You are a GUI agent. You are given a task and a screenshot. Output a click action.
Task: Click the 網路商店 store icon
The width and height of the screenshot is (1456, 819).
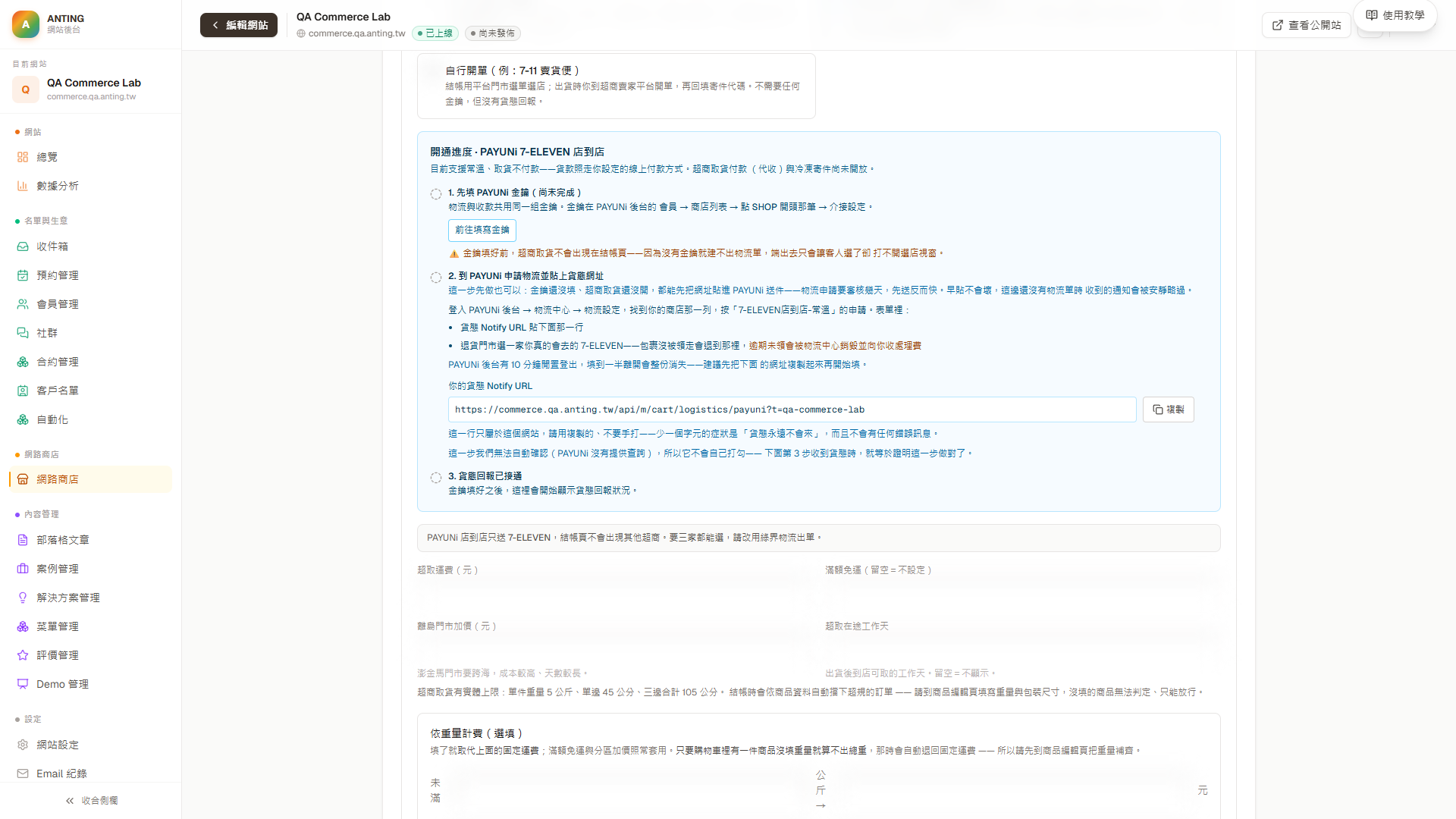point(23,479)
